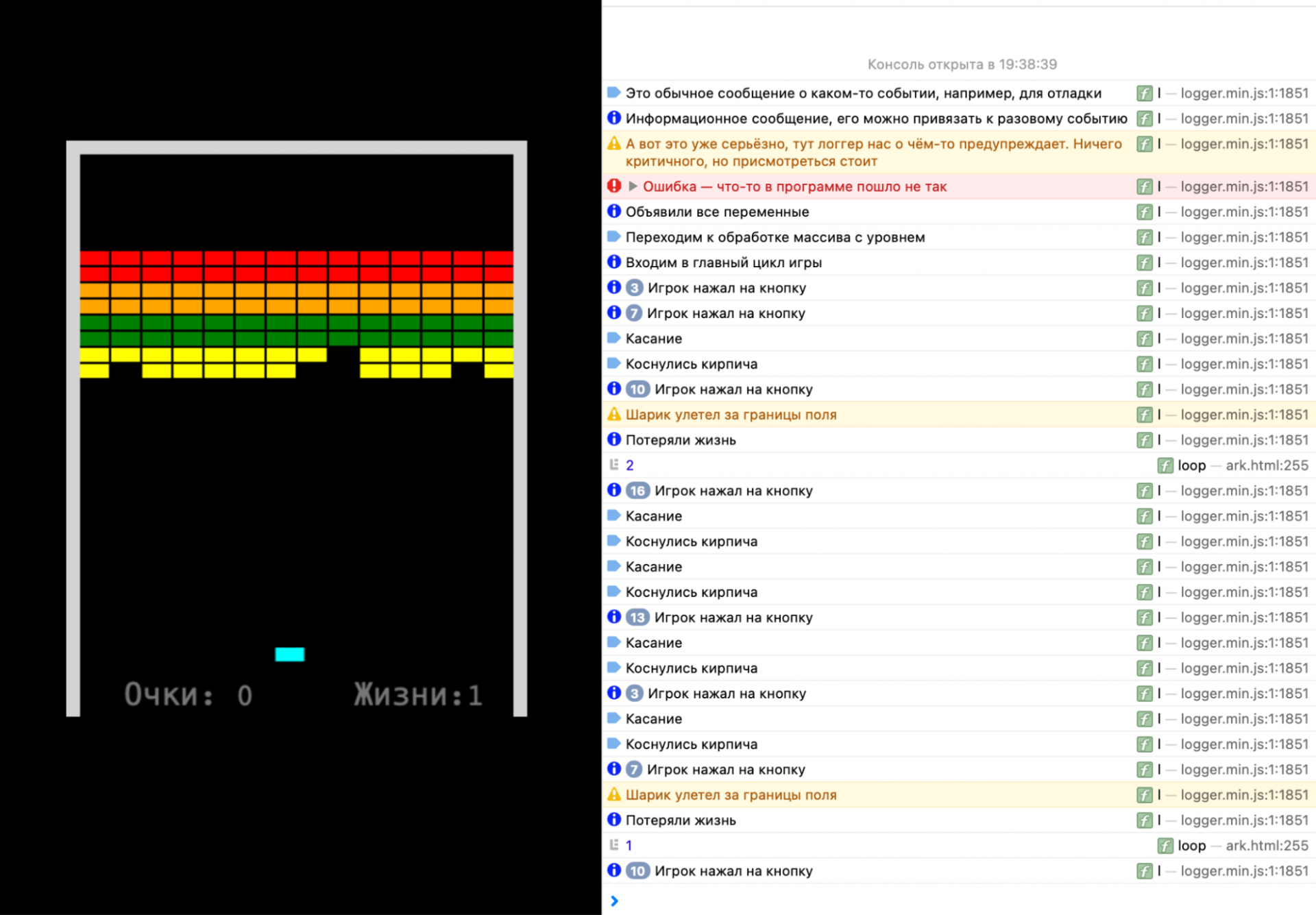This screenshot has width=1316, height=915.
Task: Expand the disclosure triangle on the error message
Action: point(632,186)
